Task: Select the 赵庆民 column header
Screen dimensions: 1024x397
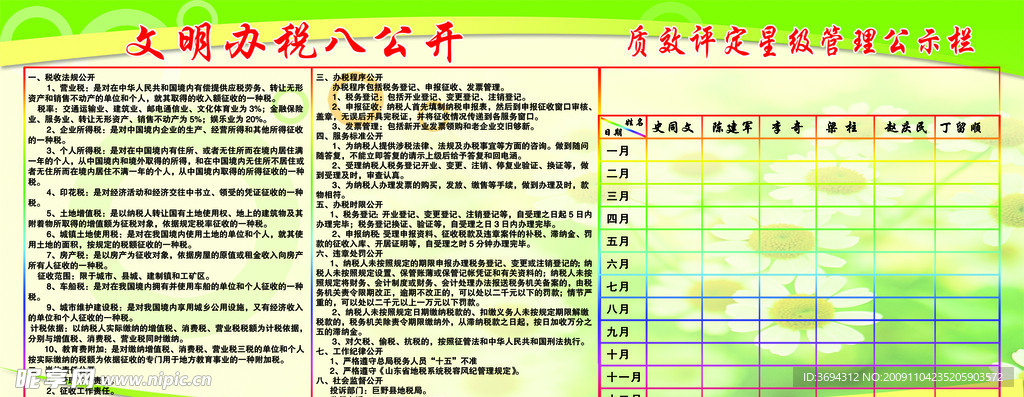Action: [905, 127]
